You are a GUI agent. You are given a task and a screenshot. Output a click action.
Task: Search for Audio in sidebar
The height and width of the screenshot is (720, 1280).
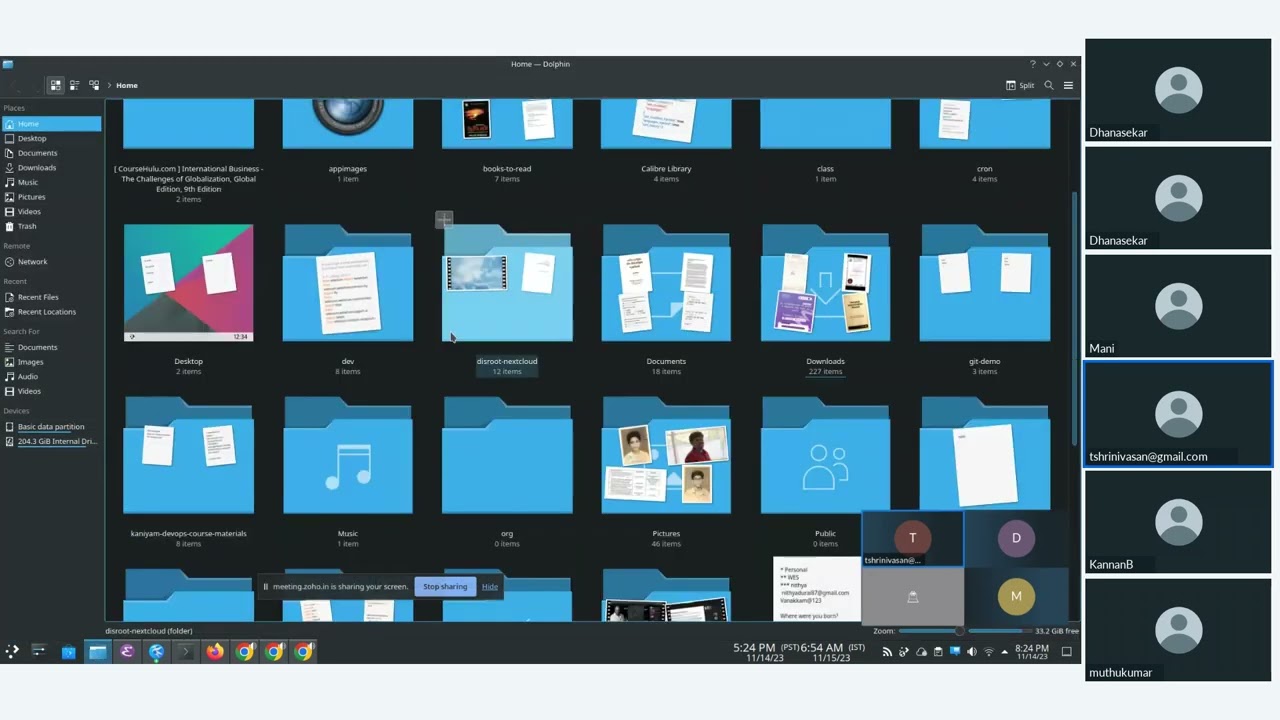pyautogui.click(x=51, y=376)
